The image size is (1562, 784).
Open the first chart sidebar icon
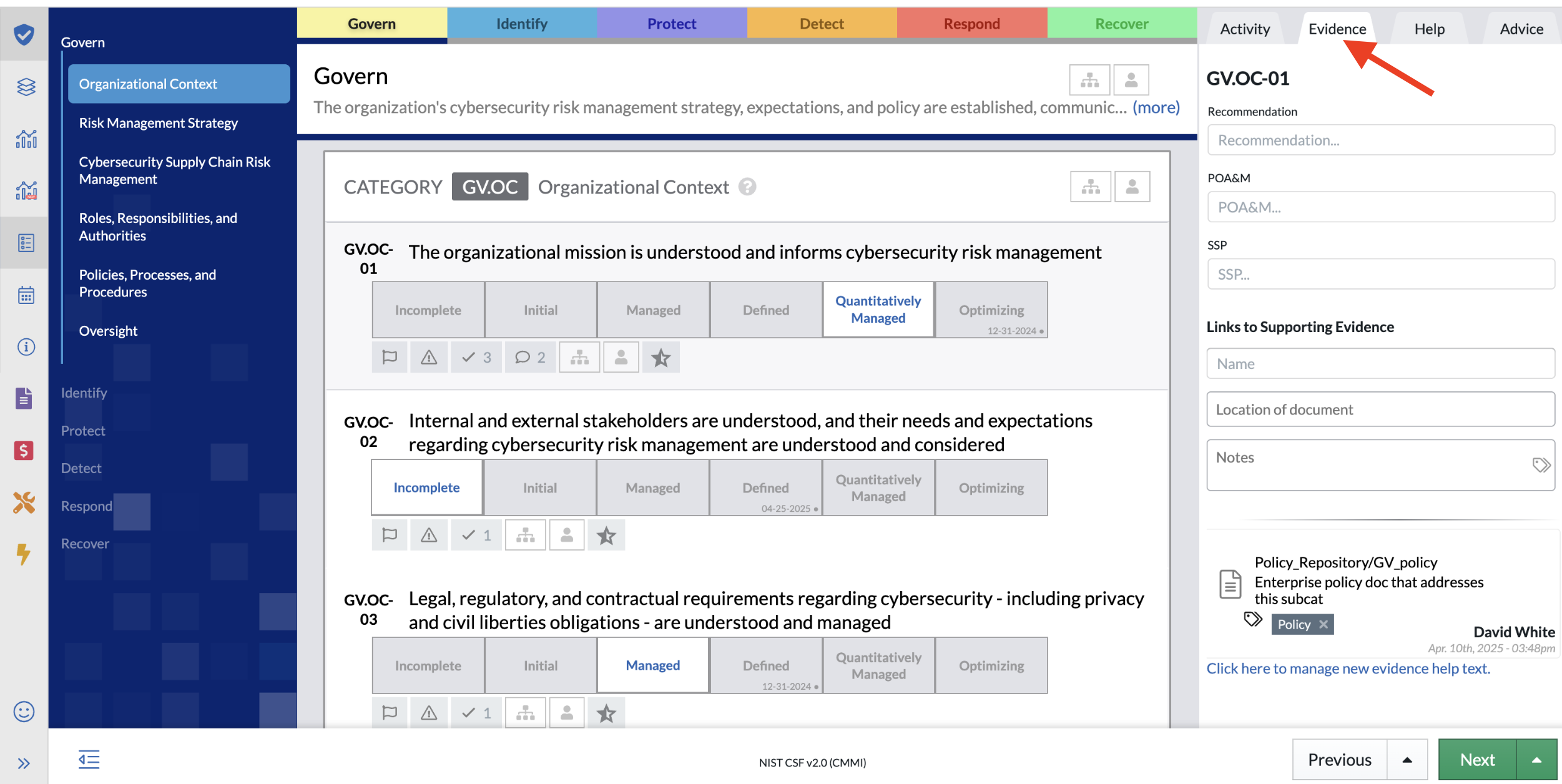coord(26,139)
